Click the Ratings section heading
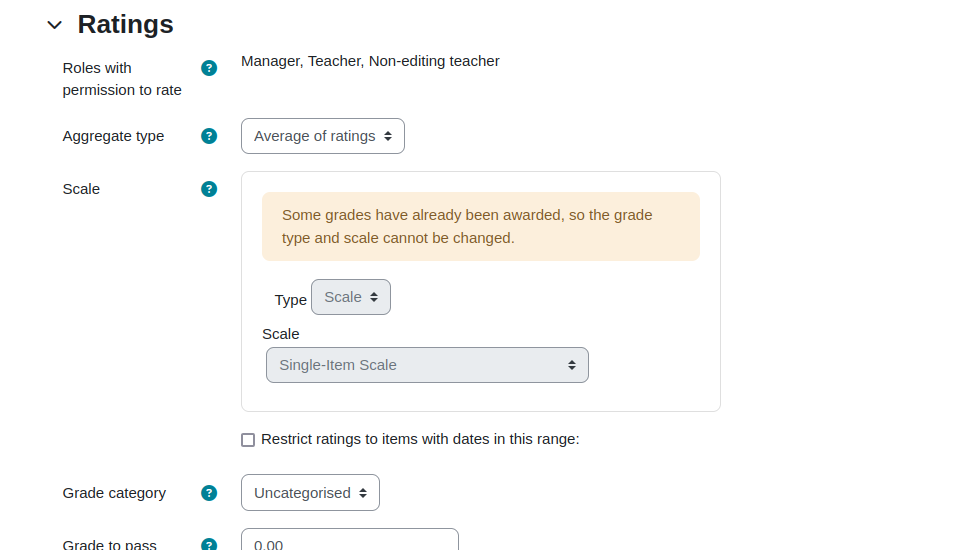This screenshot has width=959, height=550. coord(125,24)
